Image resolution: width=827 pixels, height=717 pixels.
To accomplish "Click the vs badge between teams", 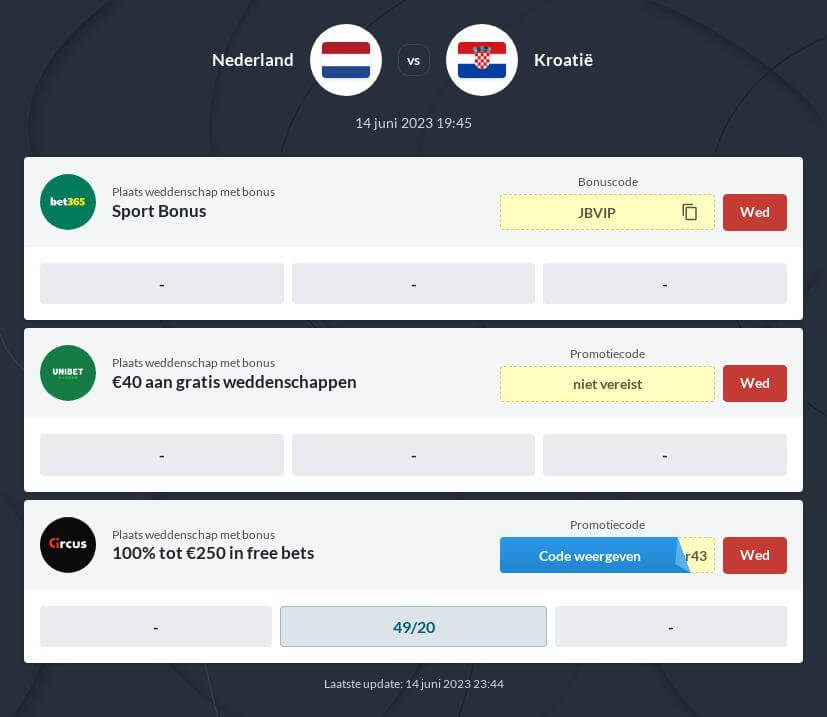I will pyautogui.click(x=414, y=61).
